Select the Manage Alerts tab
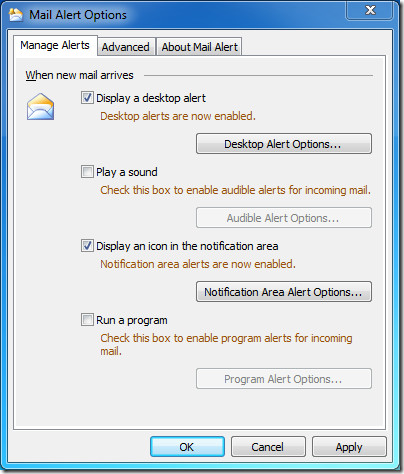 coord(55,45)
